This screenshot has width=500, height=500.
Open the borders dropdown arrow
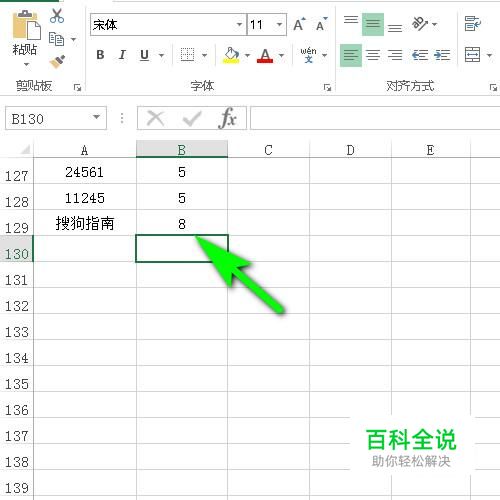point(205,55)
